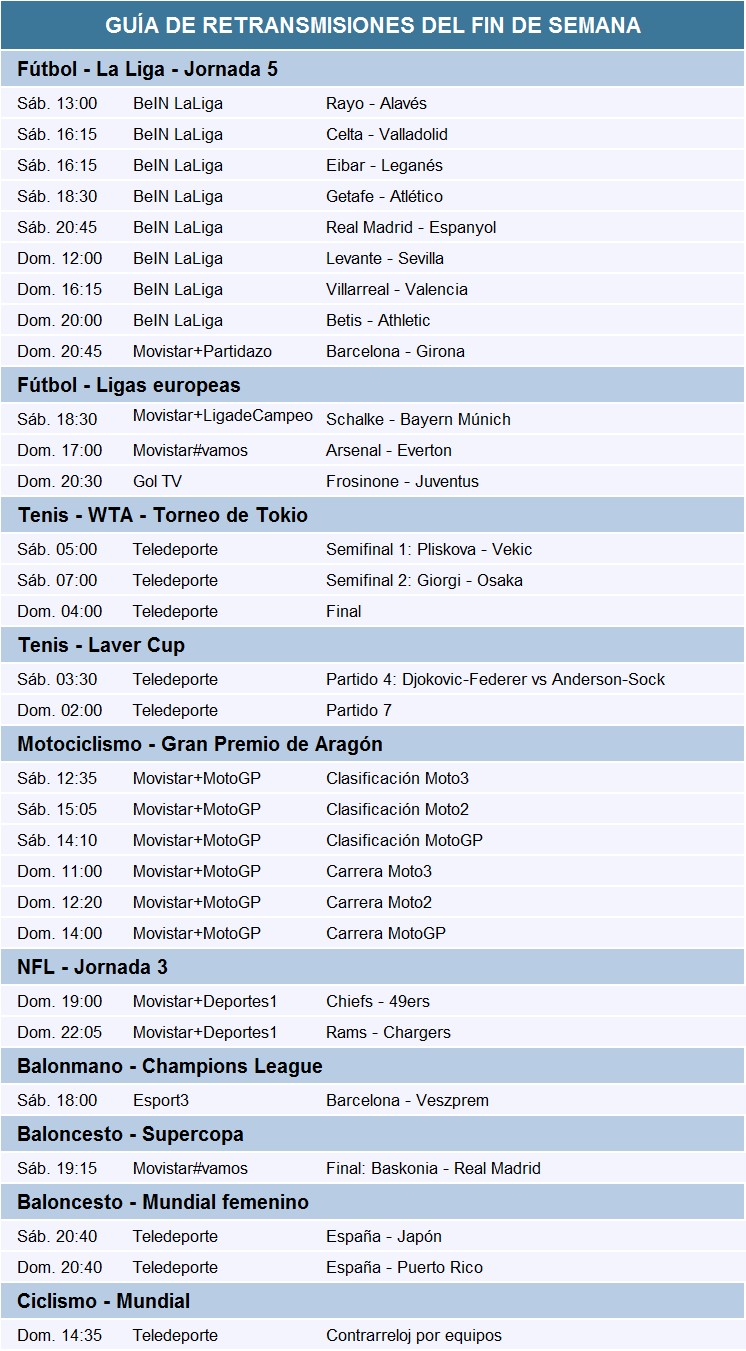This screenshot has width=746, height=1351.
Task: Click the Djokovic-Federer vs Anderson-Sock match
Action: tap(495, 679)
